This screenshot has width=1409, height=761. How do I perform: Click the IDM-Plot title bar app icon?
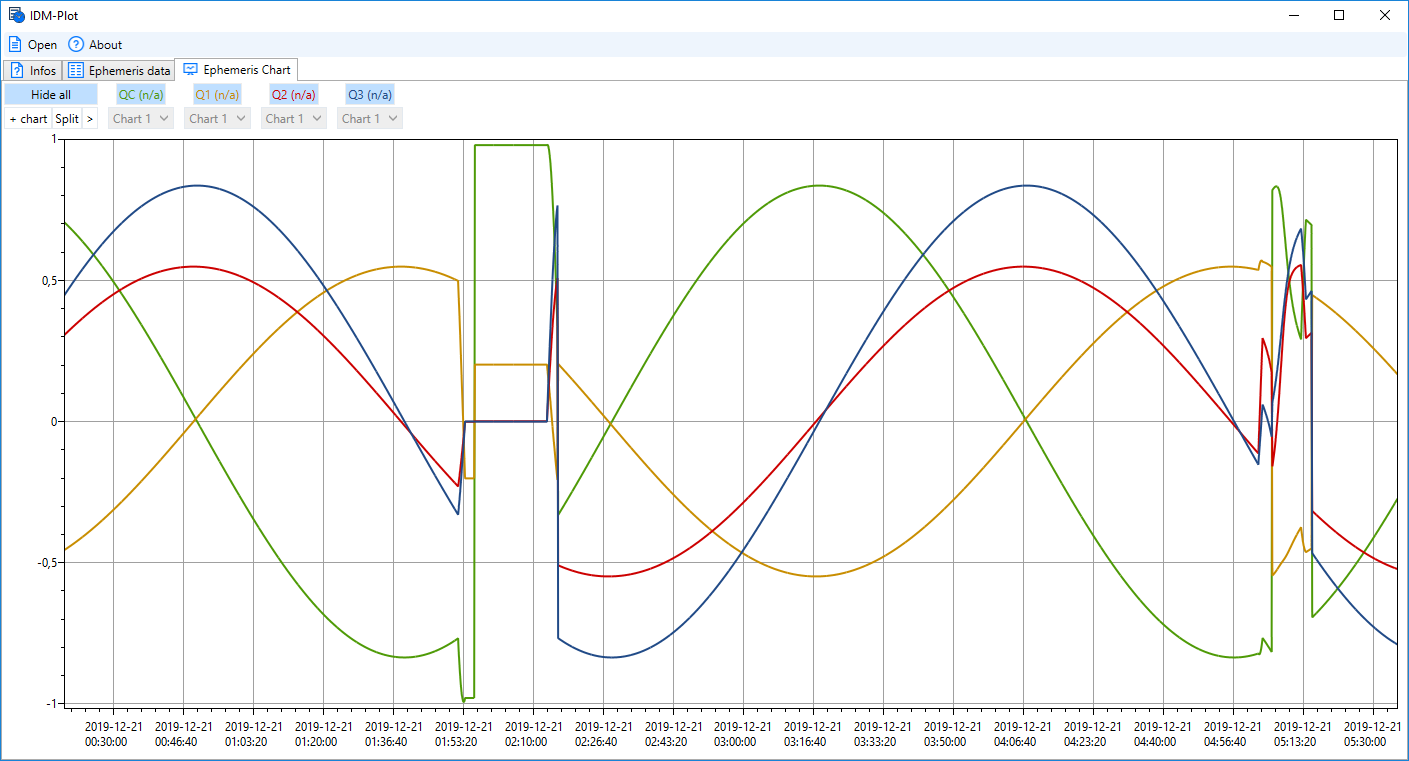point(16,15)
